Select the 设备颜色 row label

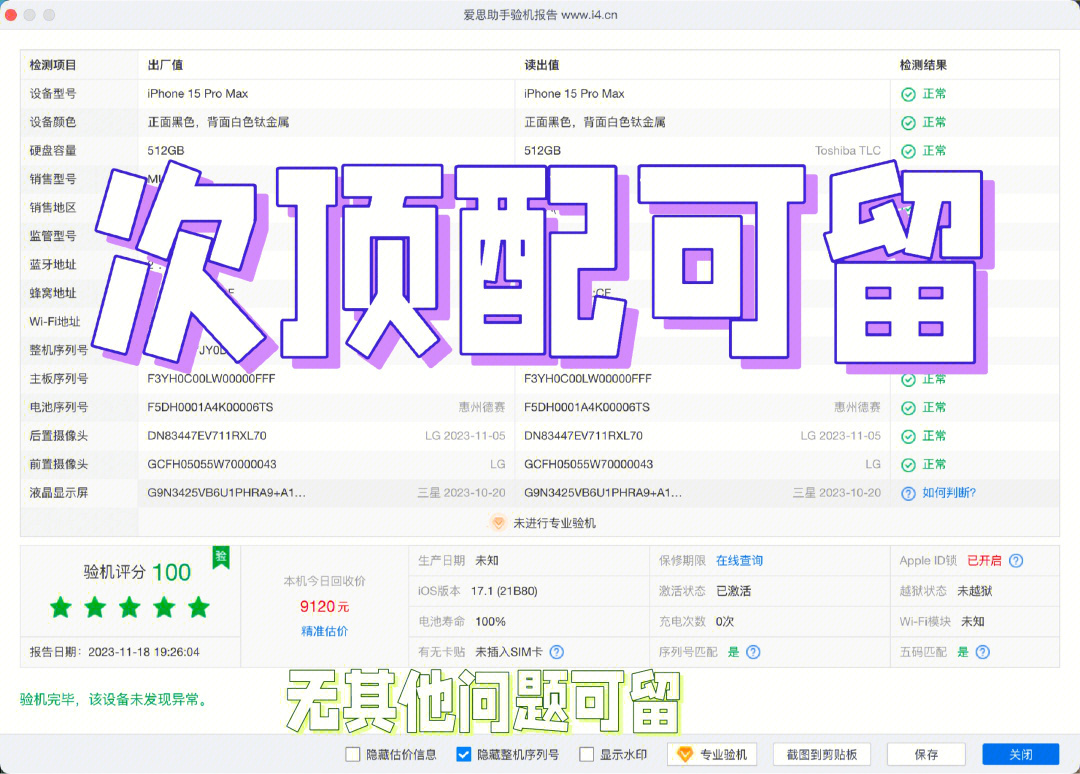53,122
